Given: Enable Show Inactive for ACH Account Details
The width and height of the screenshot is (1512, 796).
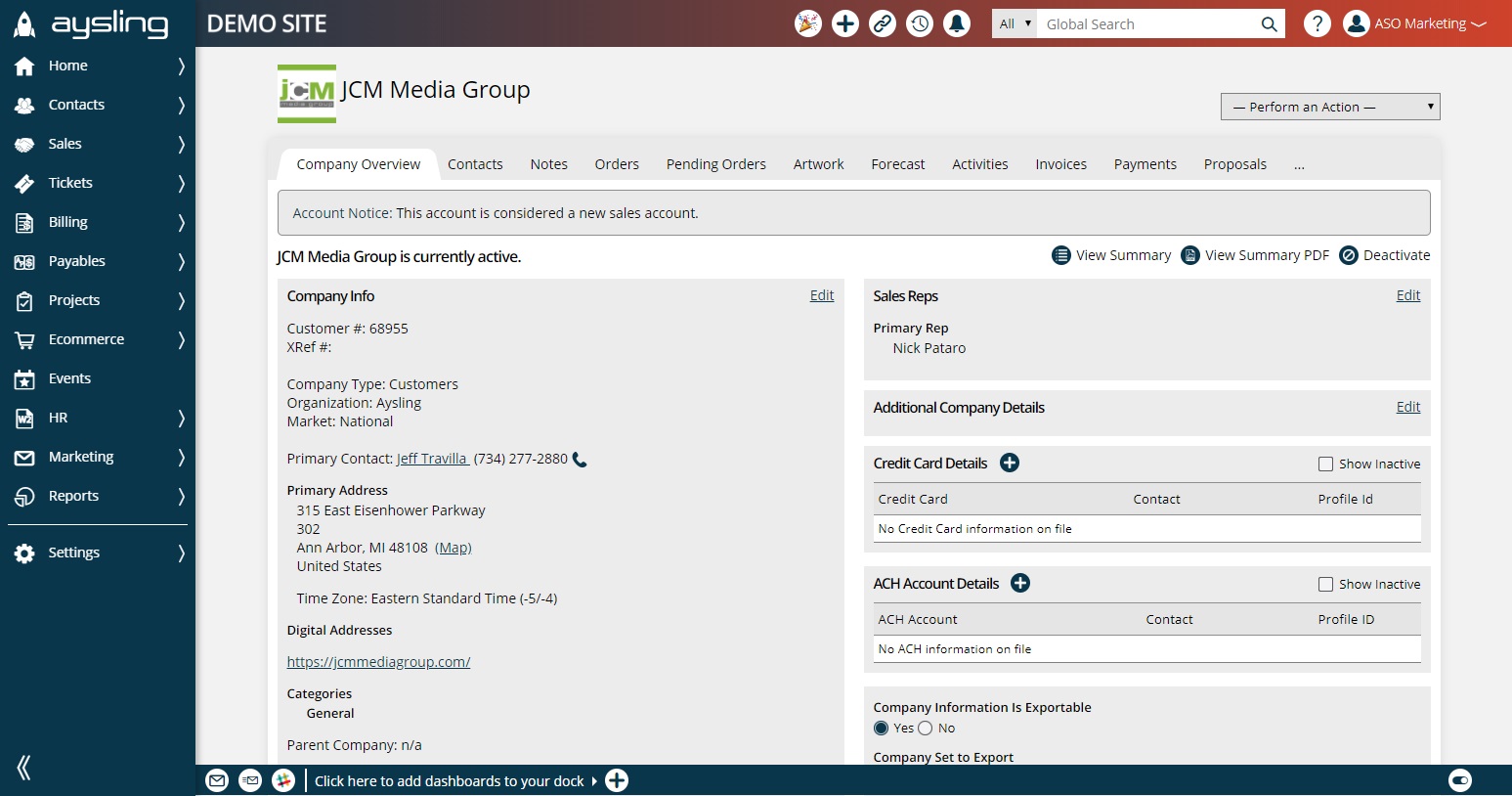Looking at the screenshot, I should click(x=1325, y=585).
